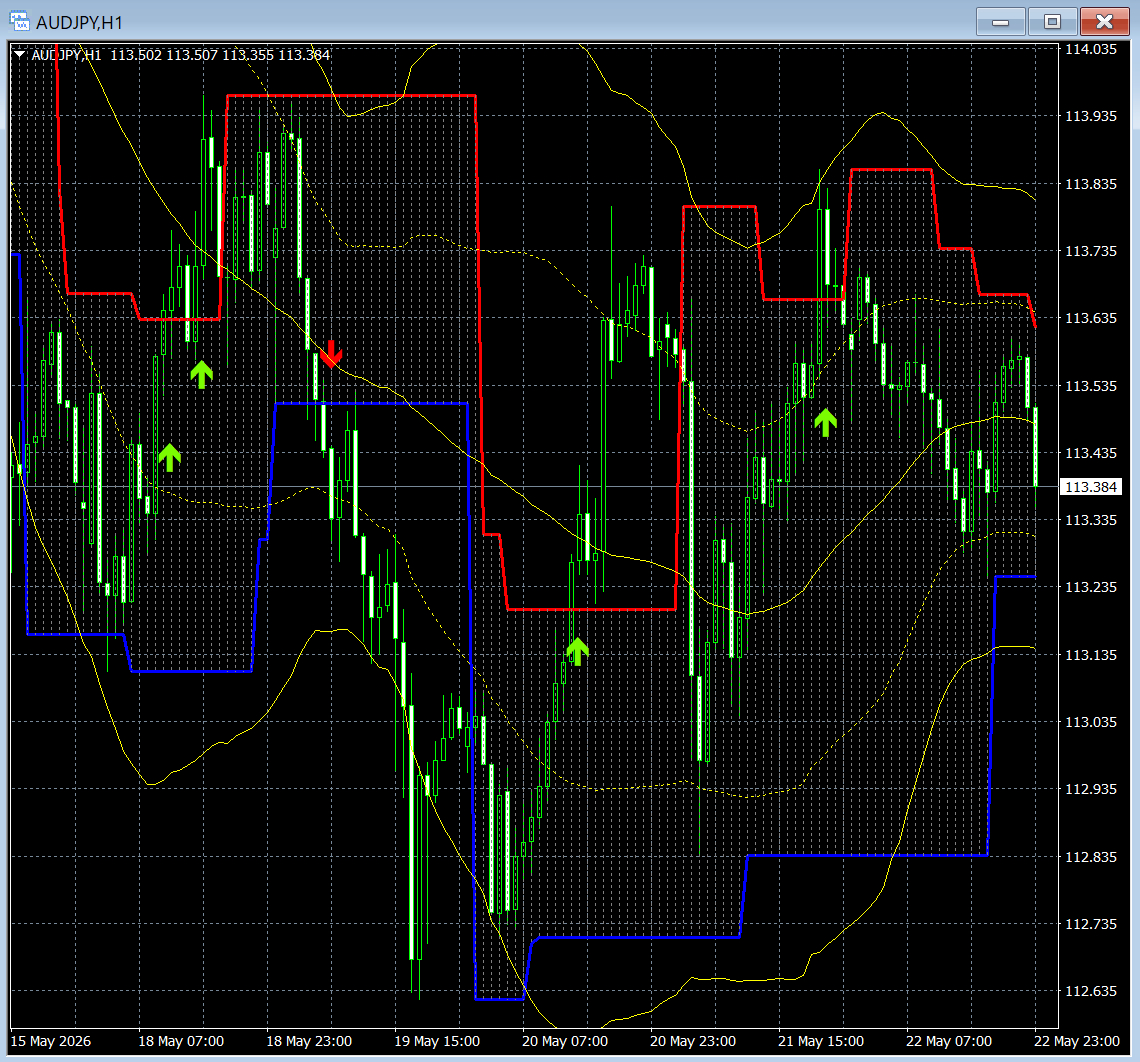Viewport: 1140px width, 1062px height.
Task: Close the AUDJPY,H1 chart window
Action: (x=1104, y=22)
